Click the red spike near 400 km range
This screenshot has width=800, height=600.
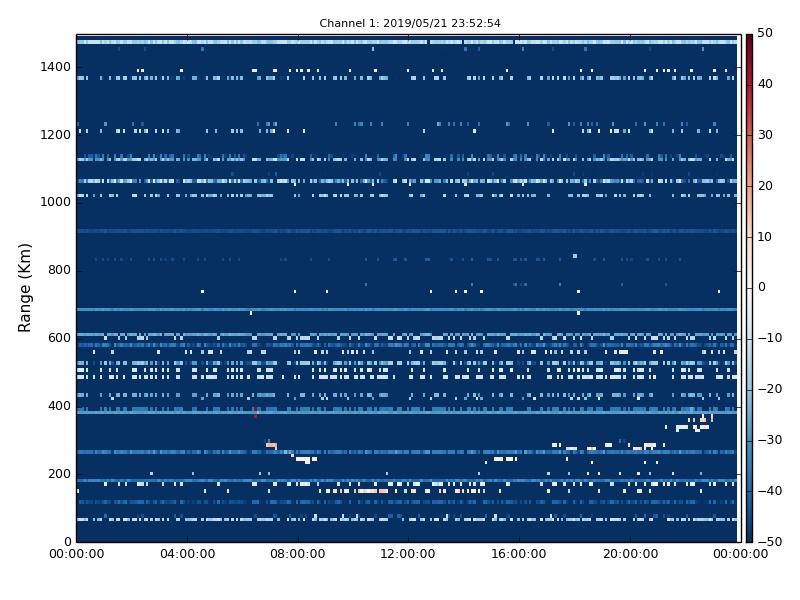[x=256, y=412]
